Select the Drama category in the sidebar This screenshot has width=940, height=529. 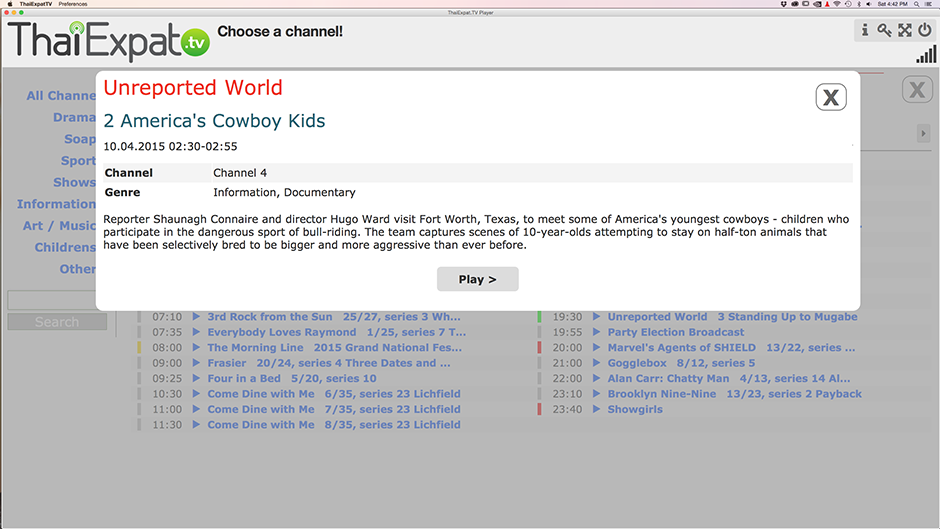[x=74, y=117]
